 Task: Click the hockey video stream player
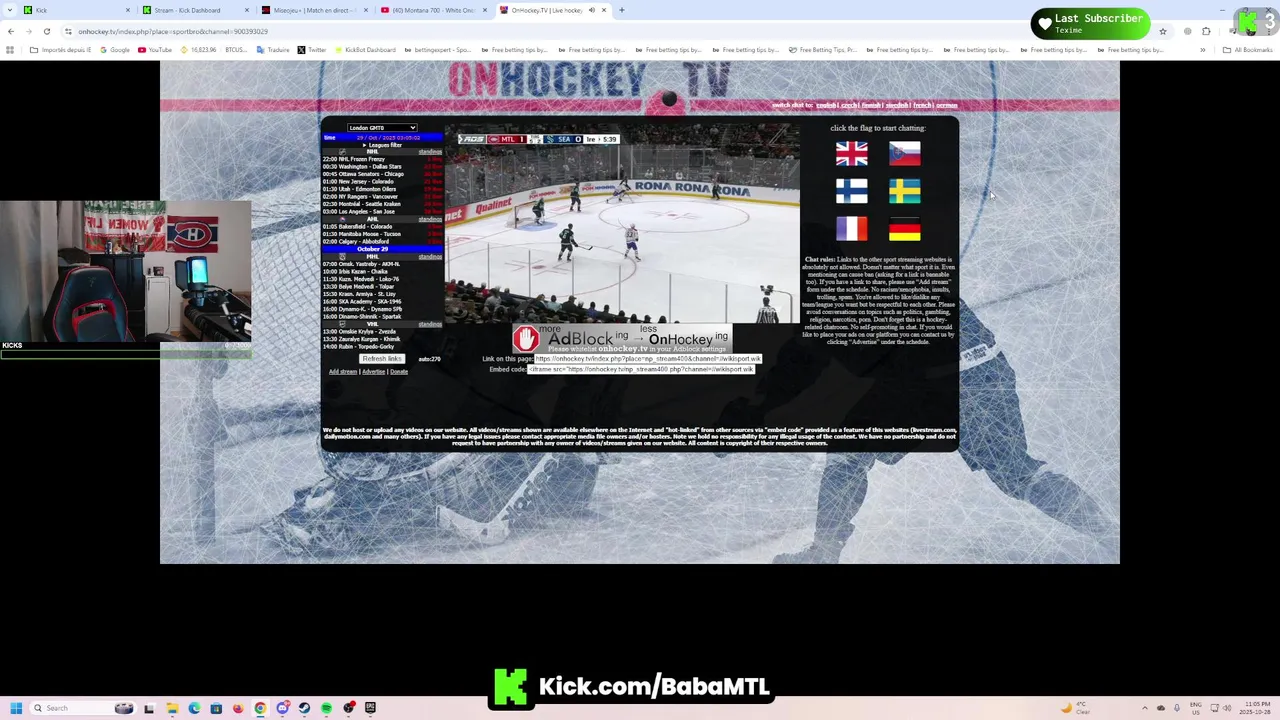click(621, 223)
